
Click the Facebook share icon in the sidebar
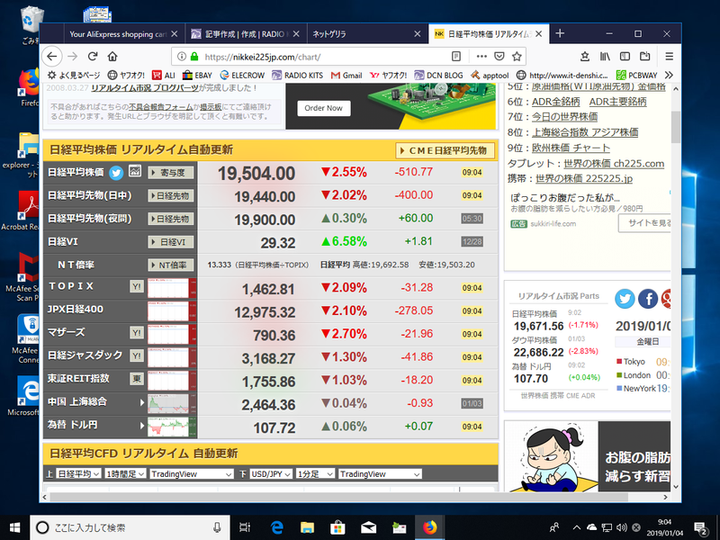click(x=648, y=298)
